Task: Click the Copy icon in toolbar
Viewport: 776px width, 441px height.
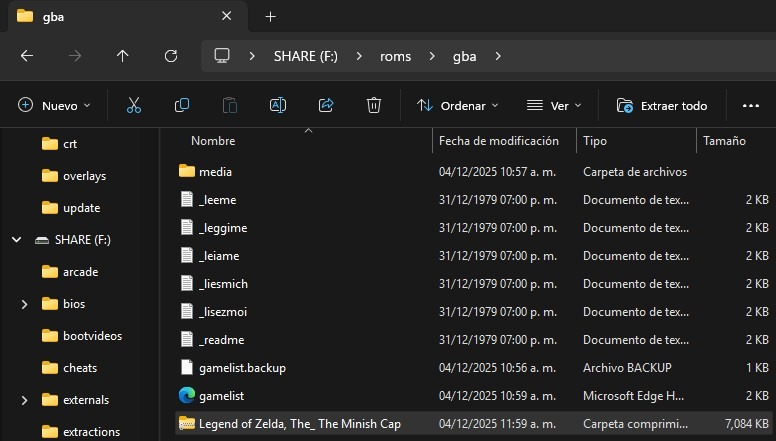Action: (x=182, y=105)
